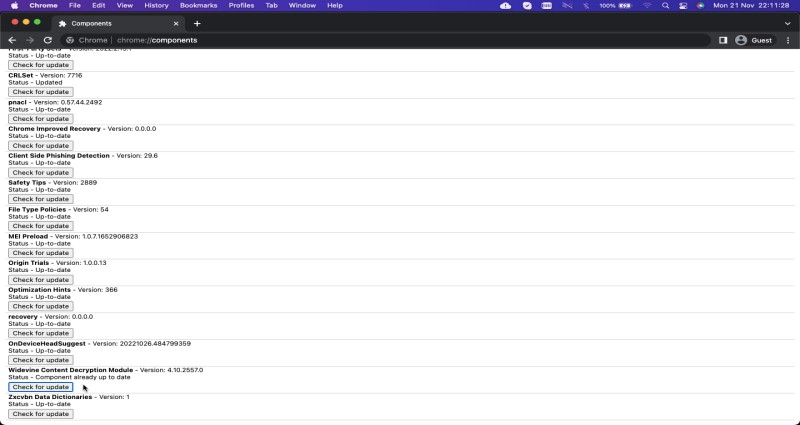Viewport: 800px width, 425px height.
Task: Check for update for MEI Preload
Action: pyautogui.click(x=41, y=253)
